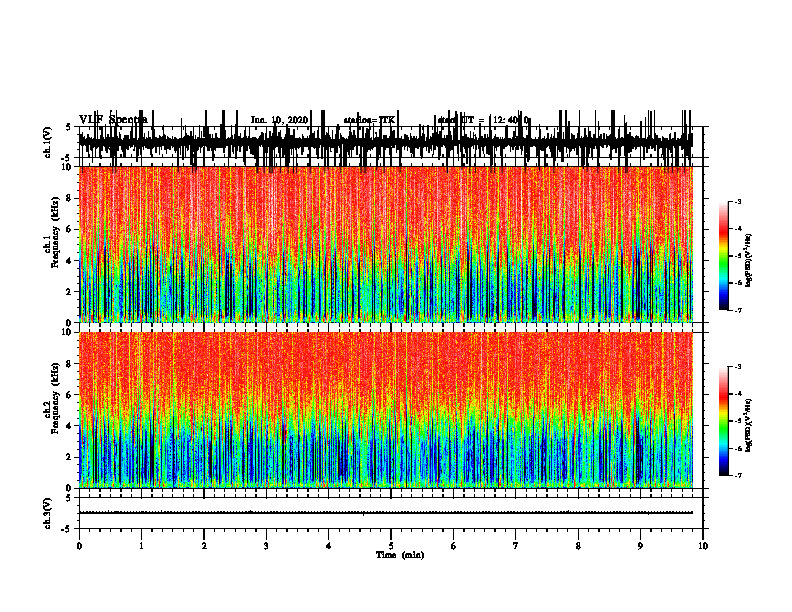
Task: Click '-5' on the ch.2 colorbar
Action: click(x=738, y=421)
